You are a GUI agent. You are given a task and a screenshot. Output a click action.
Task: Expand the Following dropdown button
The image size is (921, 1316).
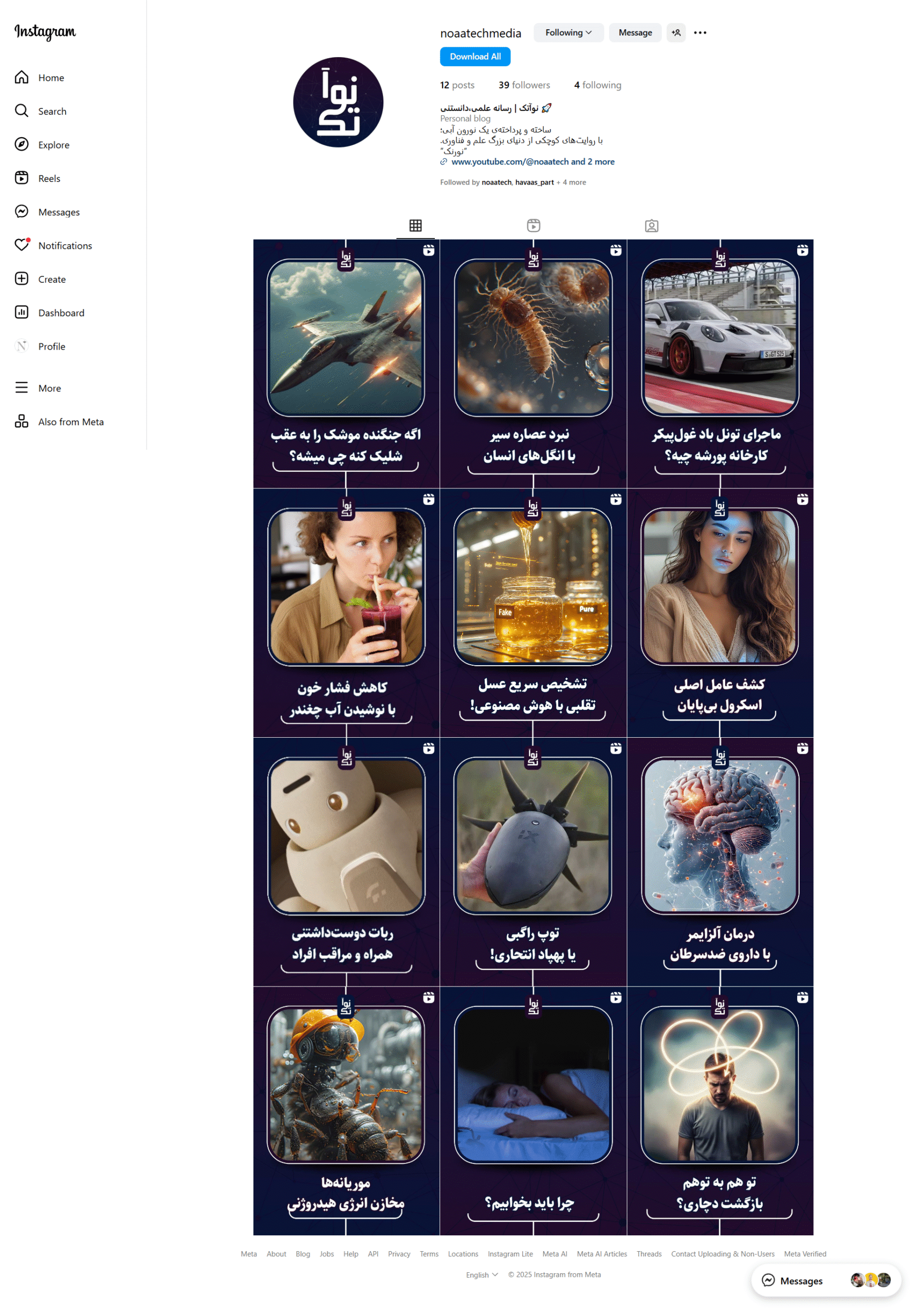569,33
